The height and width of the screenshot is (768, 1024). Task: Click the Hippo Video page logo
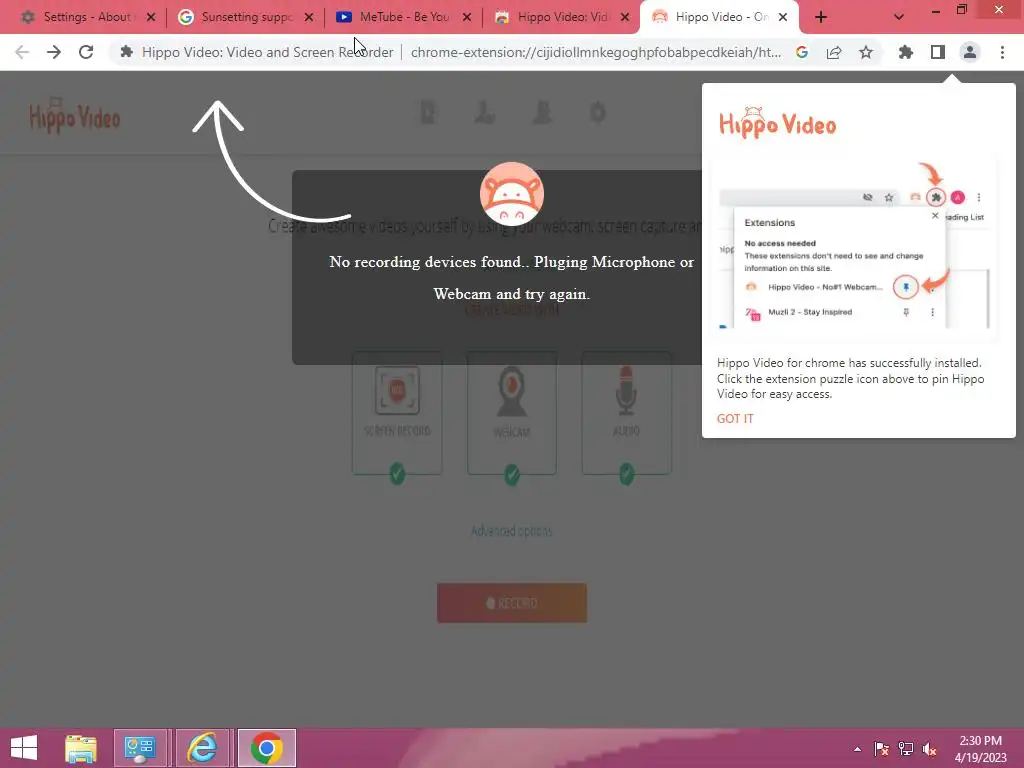74,115
